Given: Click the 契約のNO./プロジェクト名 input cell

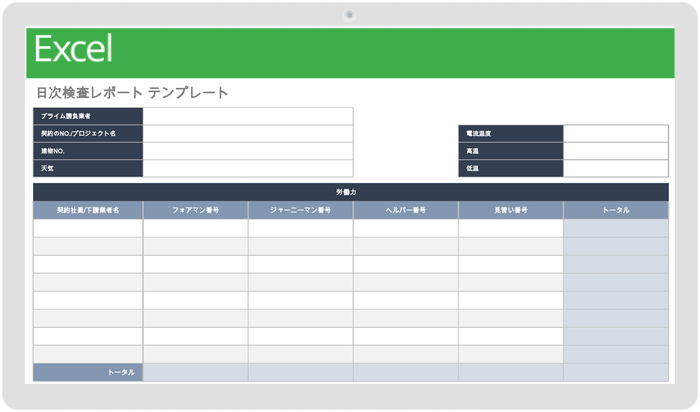Looking at the screenshot, I should [248, 133].
